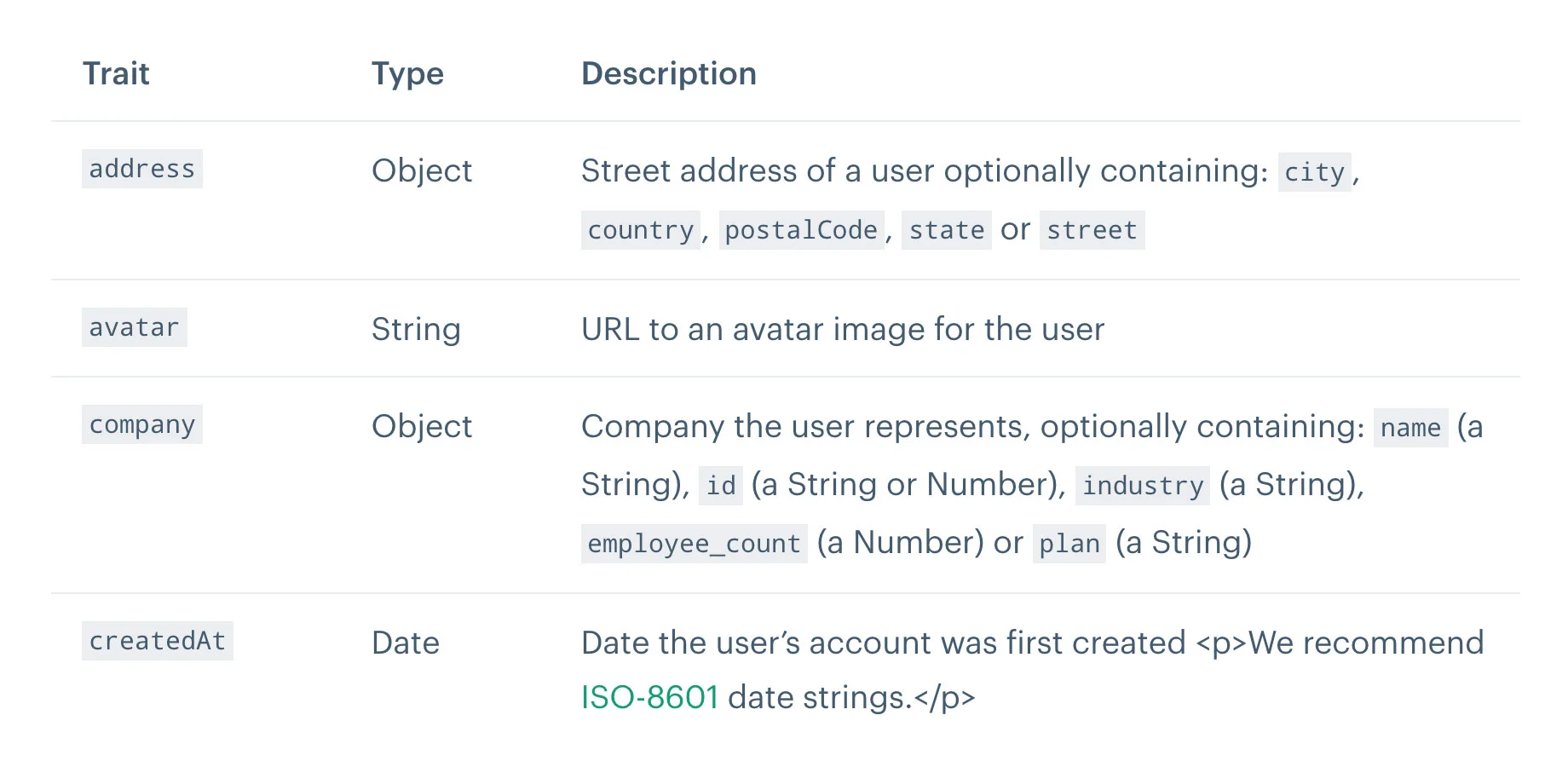This screenshot has height=767, width=1568.
Task: Click the city code snippet
Action: tap(1314, 172)
